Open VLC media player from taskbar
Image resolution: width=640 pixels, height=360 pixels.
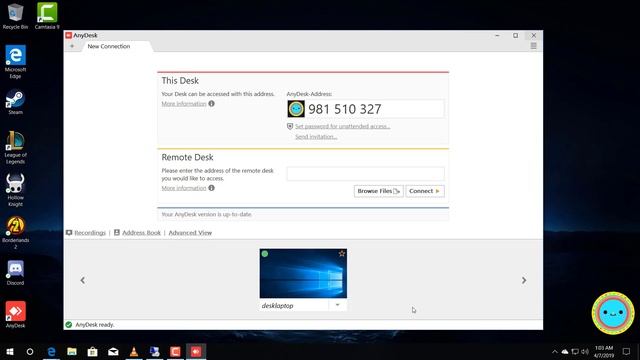click(134, 351)
